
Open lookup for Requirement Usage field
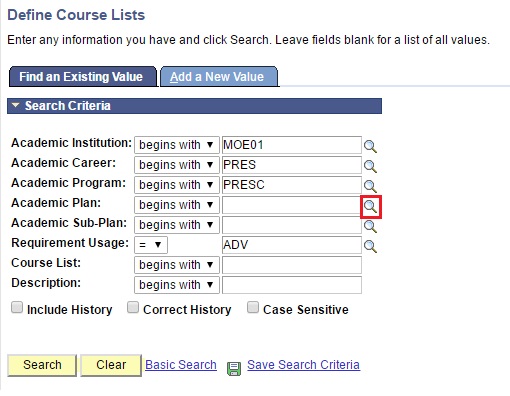[x=370, y=246]
